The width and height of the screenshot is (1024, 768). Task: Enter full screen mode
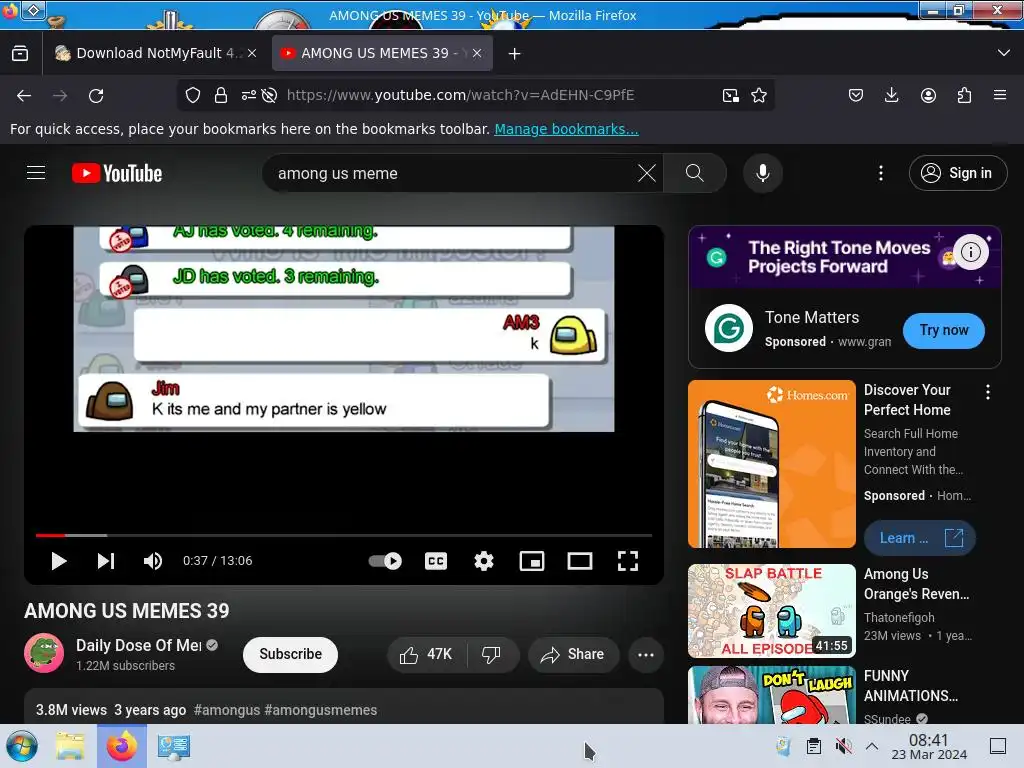click(x=628, y=561)
